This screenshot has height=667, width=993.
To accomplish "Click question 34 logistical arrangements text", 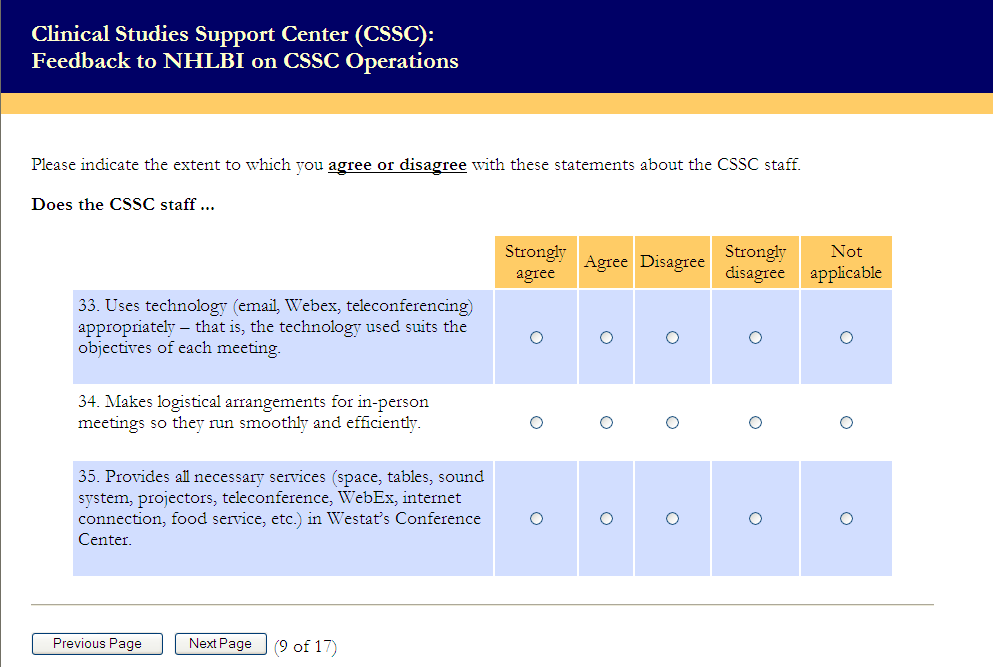I will click(x=253, y=412).
